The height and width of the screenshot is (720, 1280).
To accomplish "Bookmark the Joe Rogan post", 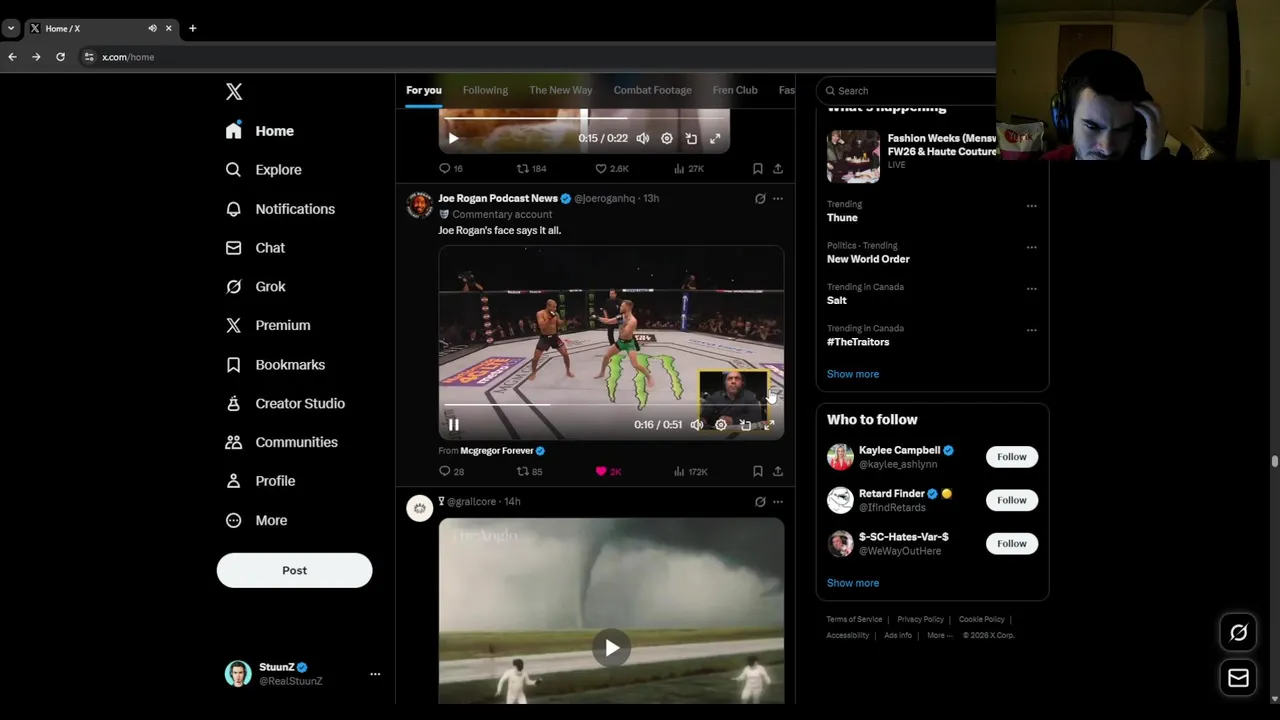I will click(758, 471).
